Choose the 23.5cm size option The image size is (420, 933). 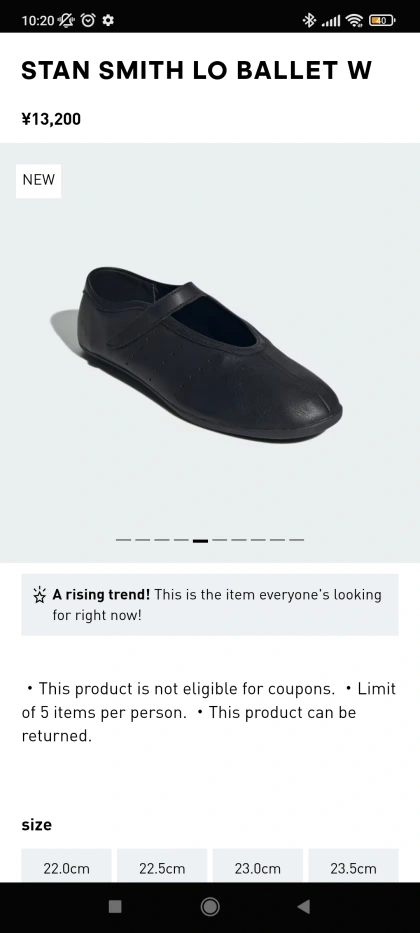[x=353, y=866]
